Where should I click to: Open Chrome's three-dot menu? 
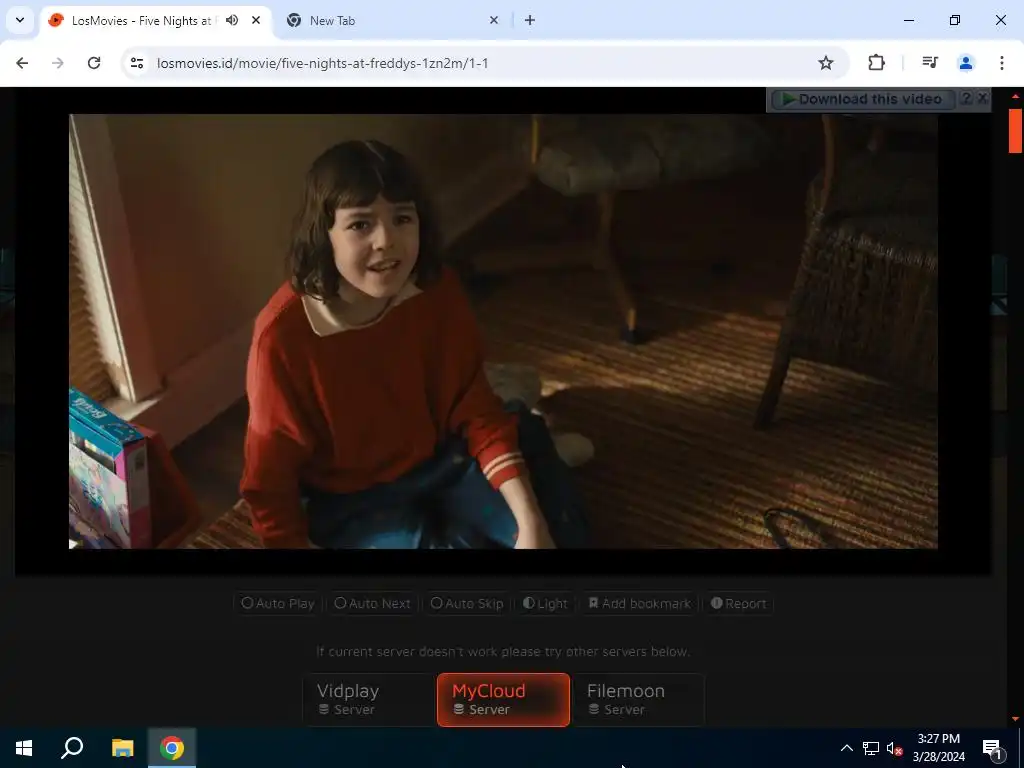click(x=1002, y=63)
